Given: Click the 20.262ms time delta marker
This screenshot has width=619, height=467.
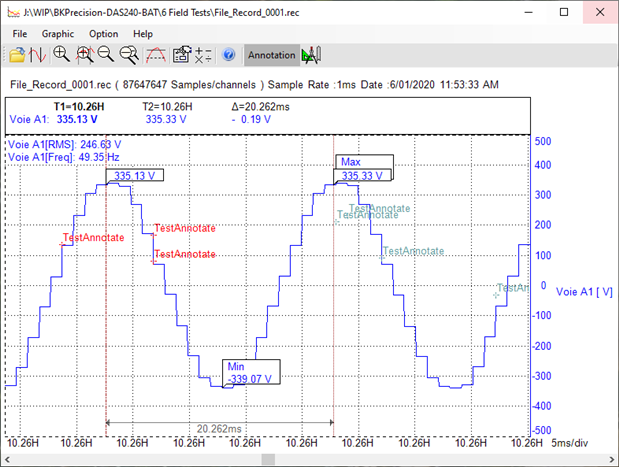Looking at the screenshot, I should click(x=218, y=427).
